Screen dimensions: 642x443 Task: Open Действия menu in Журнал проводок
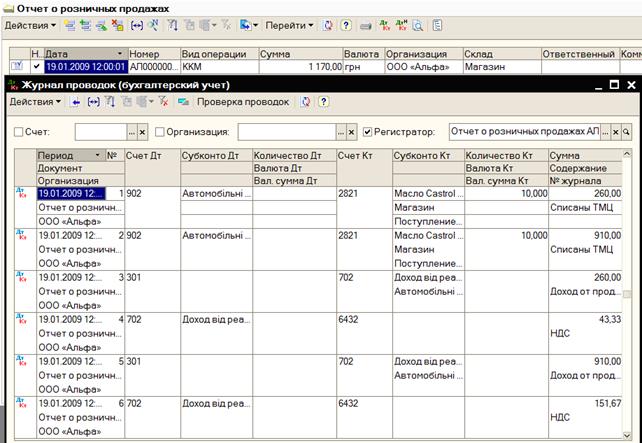tap(34, 102)
